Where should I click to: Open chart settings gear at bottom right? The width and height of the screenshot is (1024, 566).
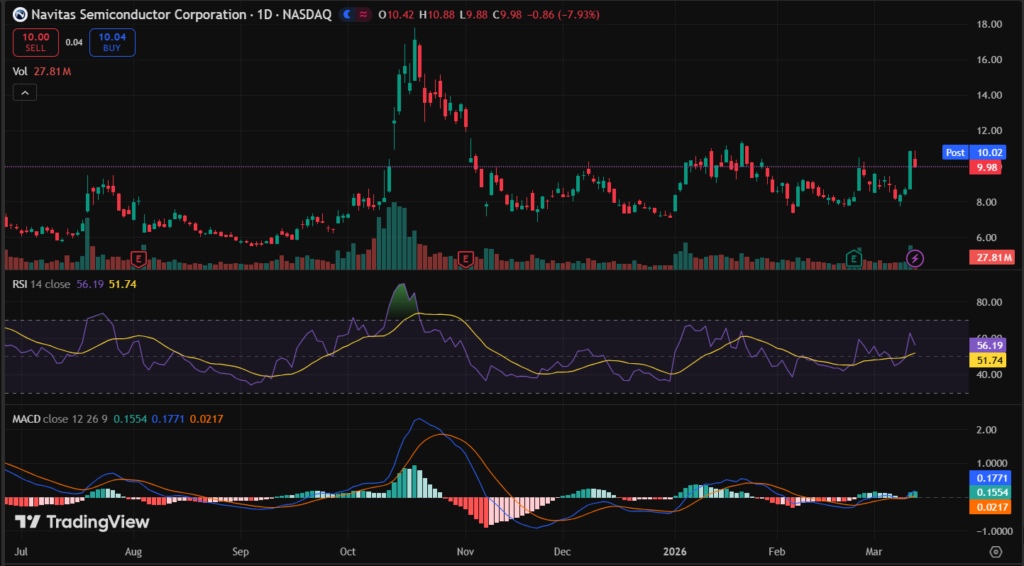[996, 551]
